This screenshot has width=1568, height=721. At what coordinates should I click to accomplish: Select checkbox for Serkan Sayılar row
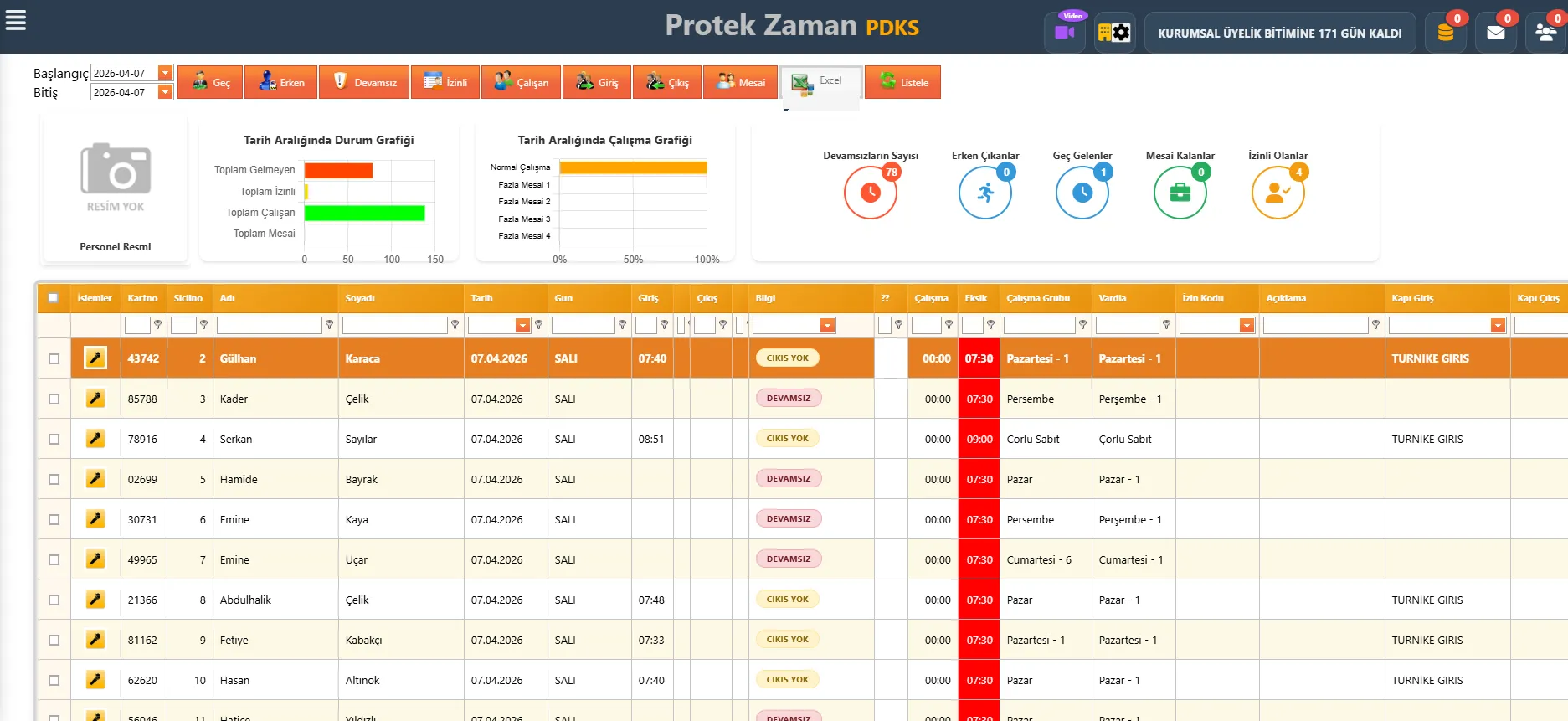[x=54, y=440]
